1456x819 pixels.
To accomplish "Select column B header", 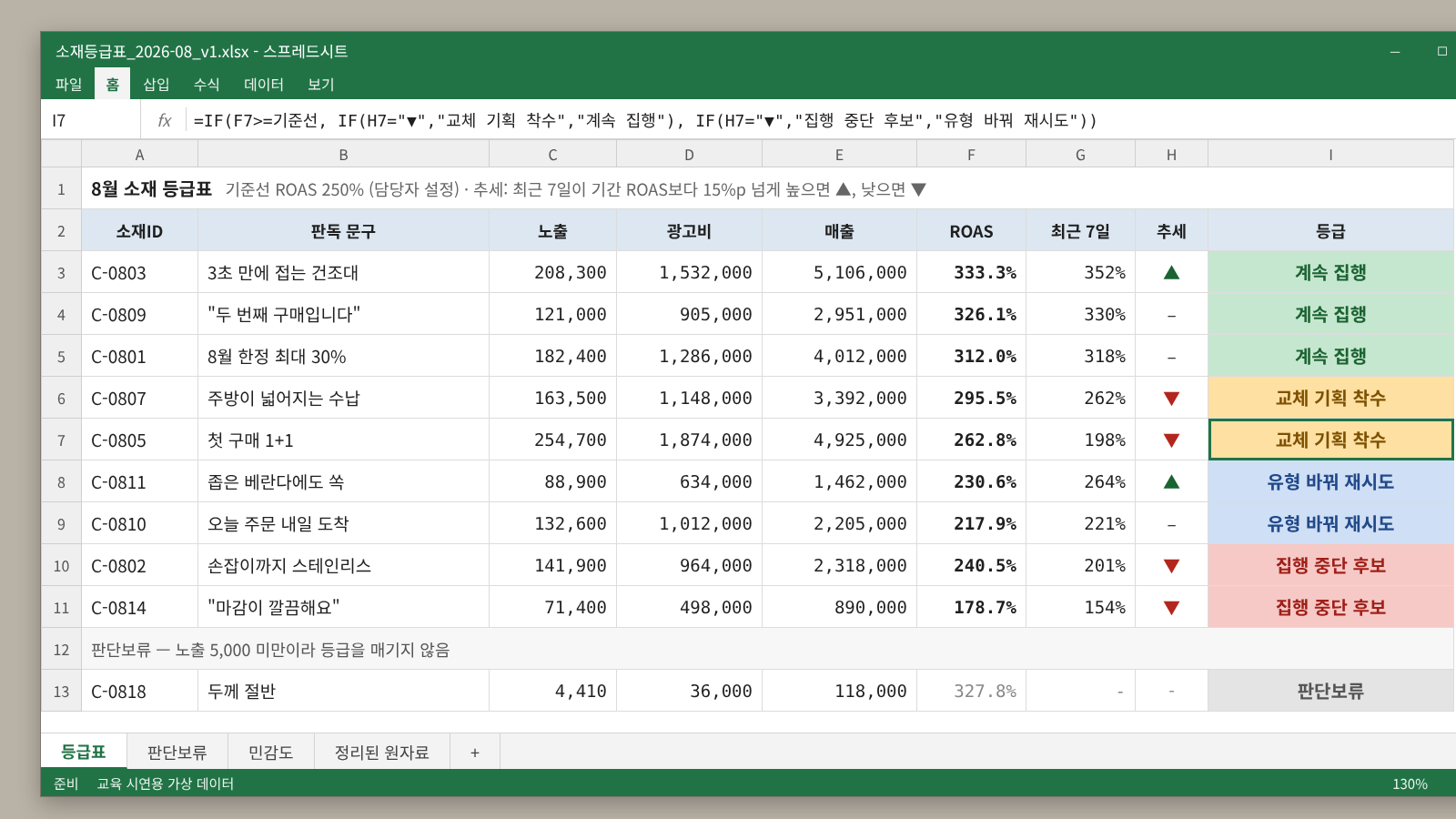I will [343, 155].
